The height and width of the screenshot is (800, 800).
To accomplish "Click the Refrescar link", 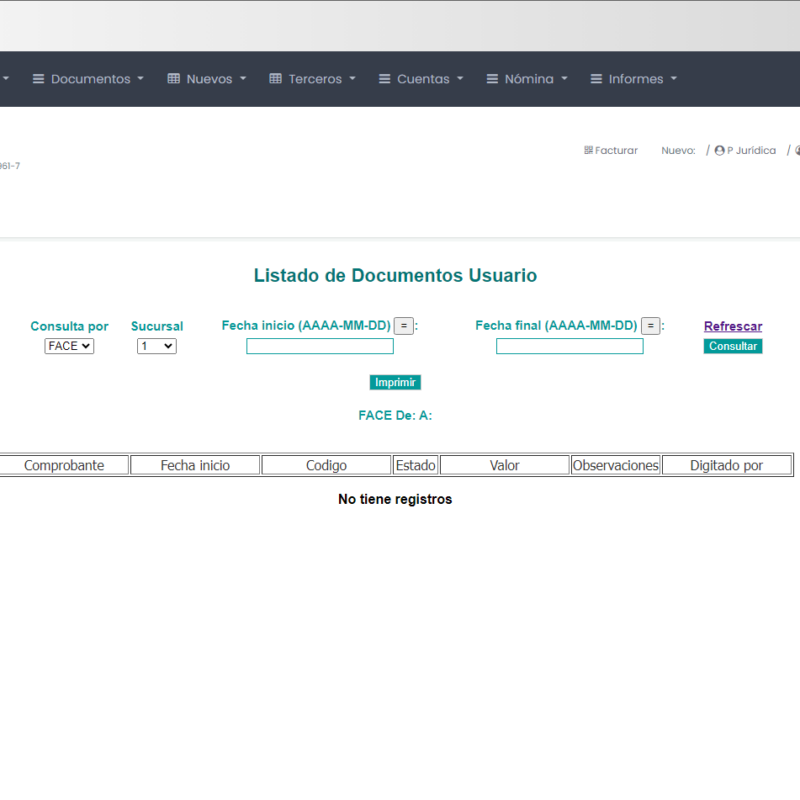I will (732, 326).
